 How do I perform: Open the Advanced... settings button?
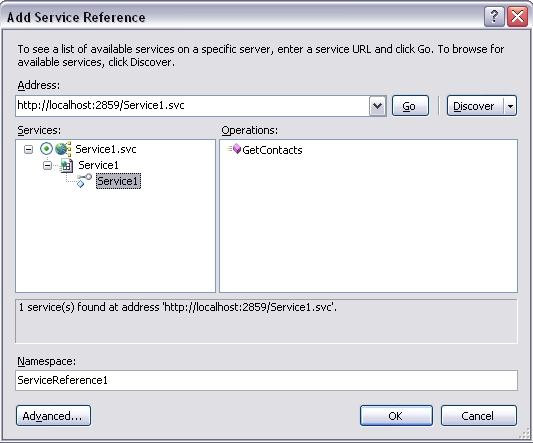pos(53,415)
